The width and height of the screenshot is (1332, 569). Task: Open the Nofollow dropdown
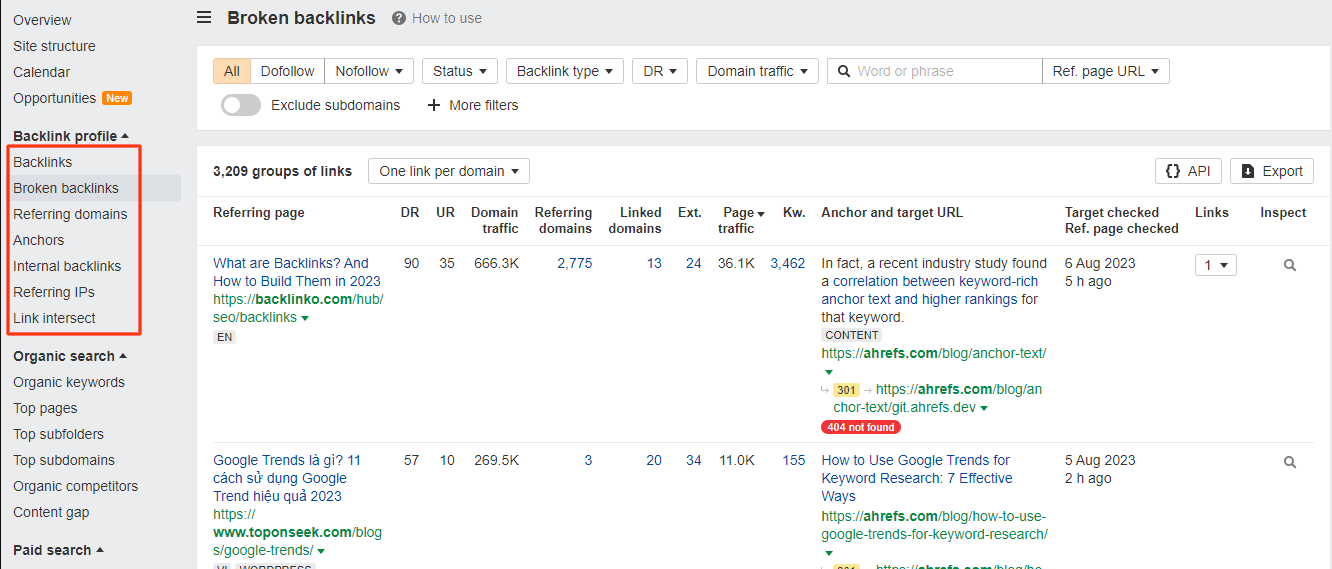coord(369,71)
